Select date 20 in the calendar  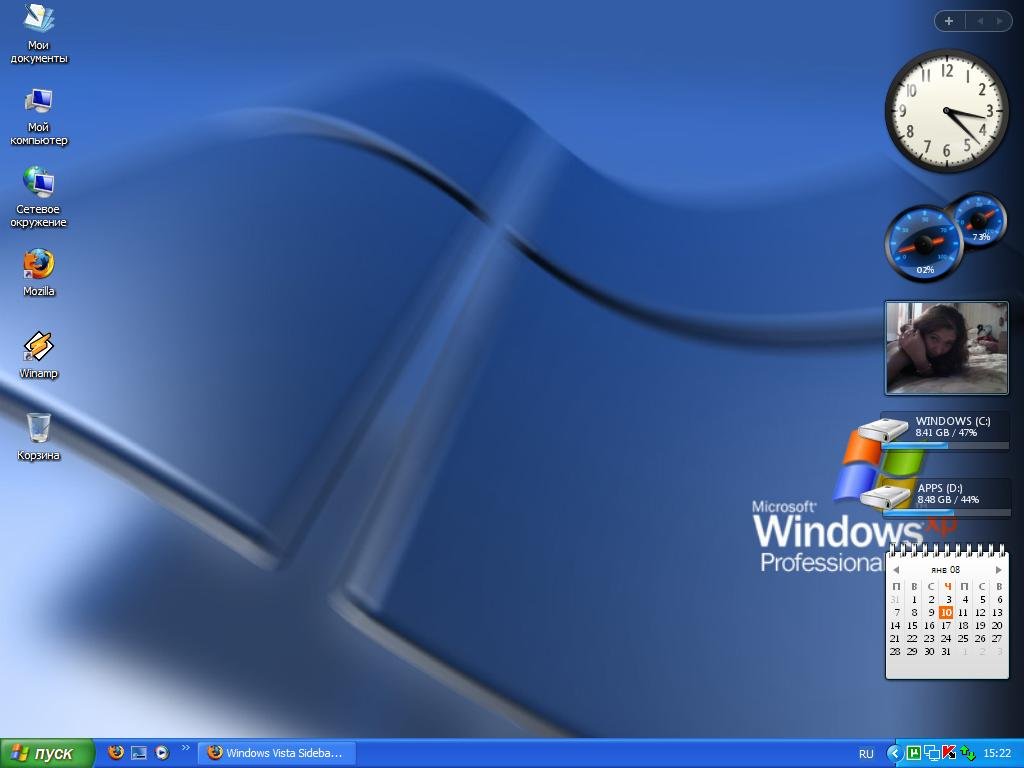(x=997, y=626)
